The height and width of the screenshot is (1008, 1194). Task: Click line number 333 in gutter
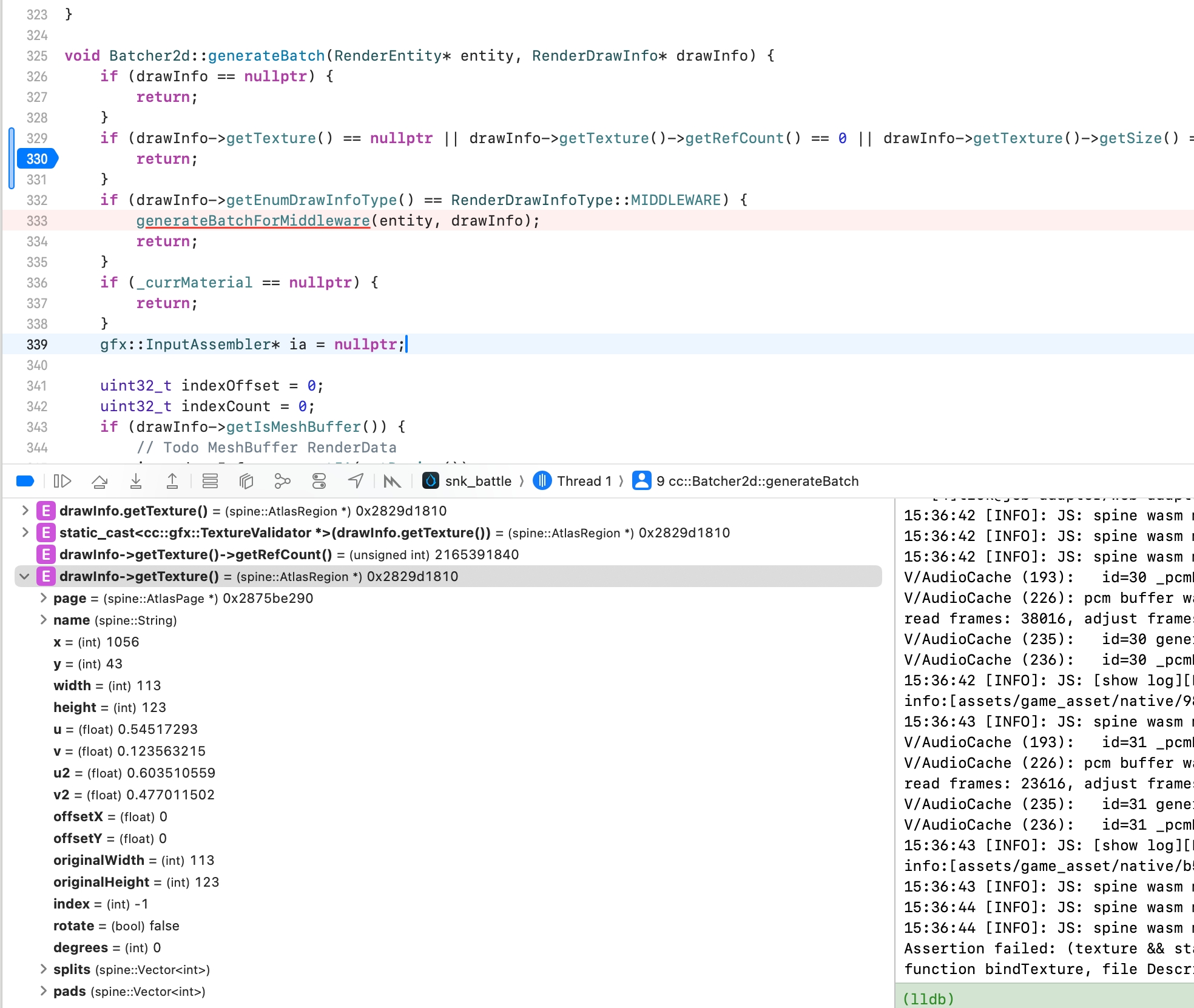click(37, 221)
